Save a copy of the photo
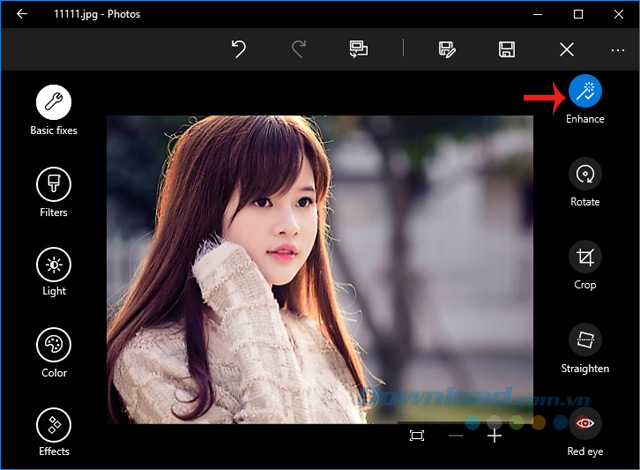The width and height of the screenshot is (640, 470). 448,49
